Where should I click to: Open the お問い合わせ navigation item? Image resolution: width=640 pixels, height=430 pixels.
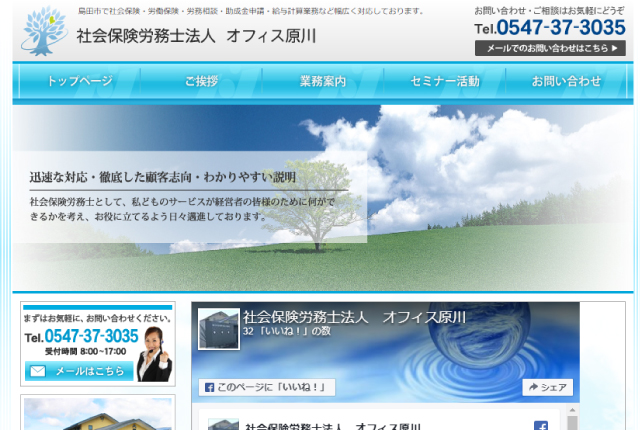click(566, 81)
